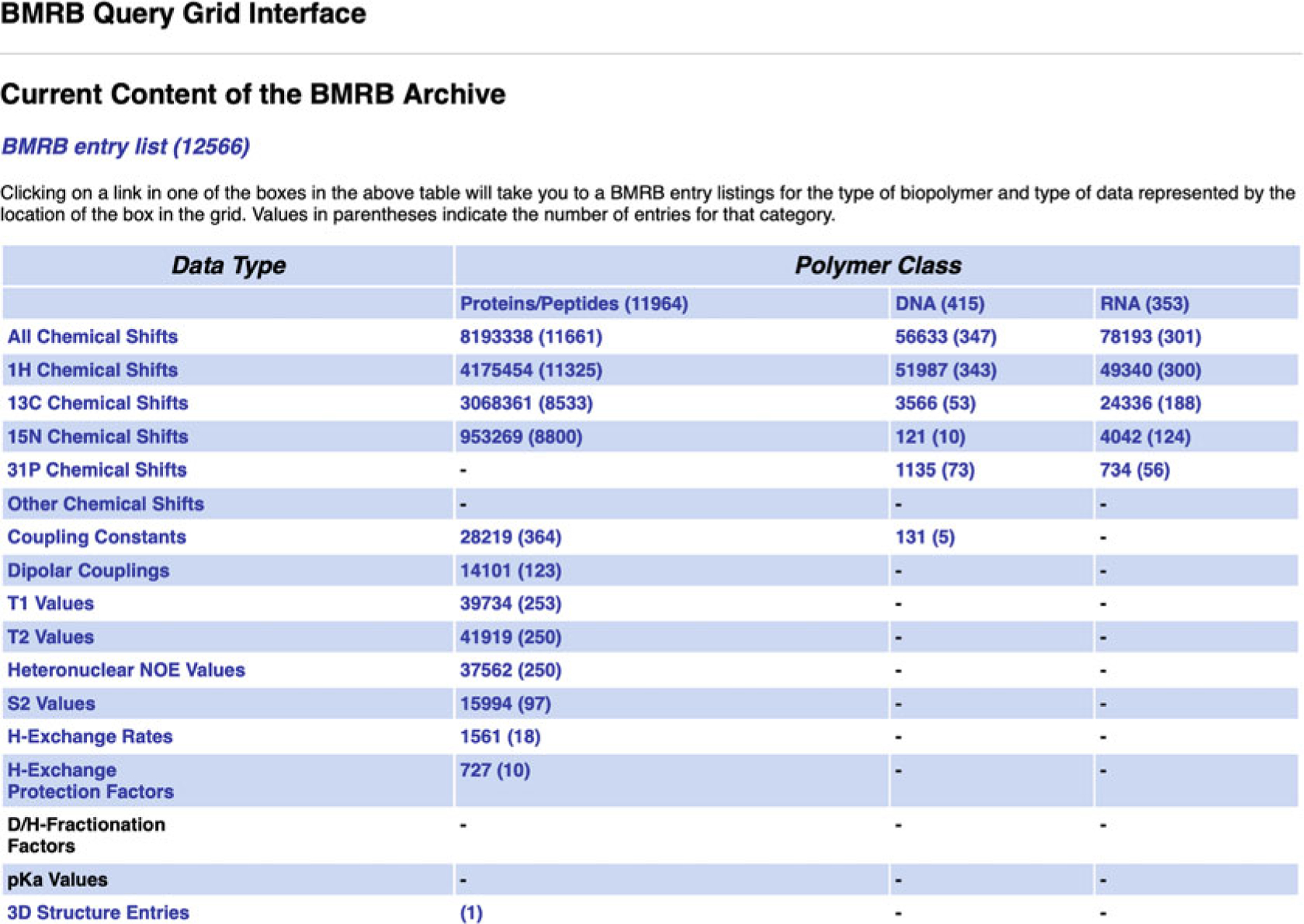View protein T1 values 39734 (253)

(x=511, y=604)
